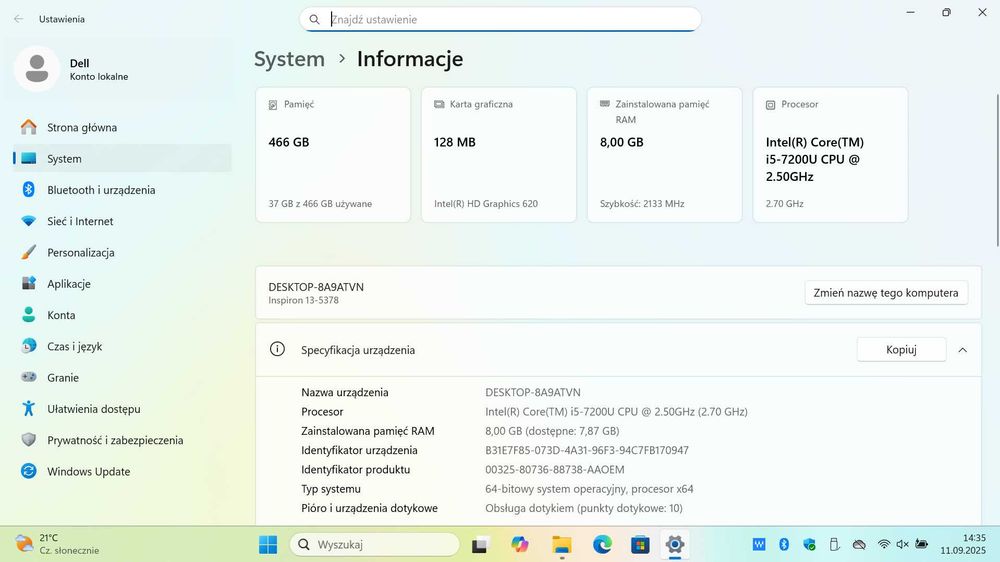Click the OneDrive cloud tray icon
The height and width of the screenshot is (562, 1000).
point(859,544)
